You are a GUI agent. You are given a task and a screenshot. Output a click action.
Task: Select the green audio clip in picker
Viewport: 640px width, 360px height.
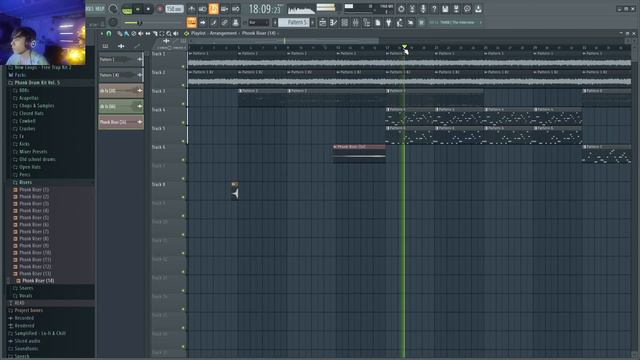point(121,107)
